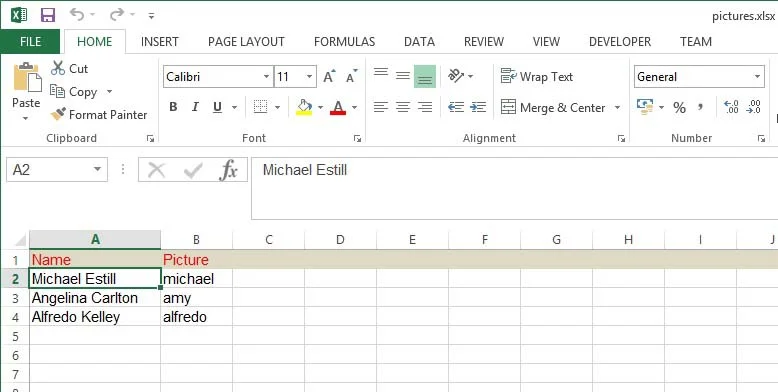Switch to the INSERT ribbon tab
This screenshot has height=392, width=778.
click(159, 42)
